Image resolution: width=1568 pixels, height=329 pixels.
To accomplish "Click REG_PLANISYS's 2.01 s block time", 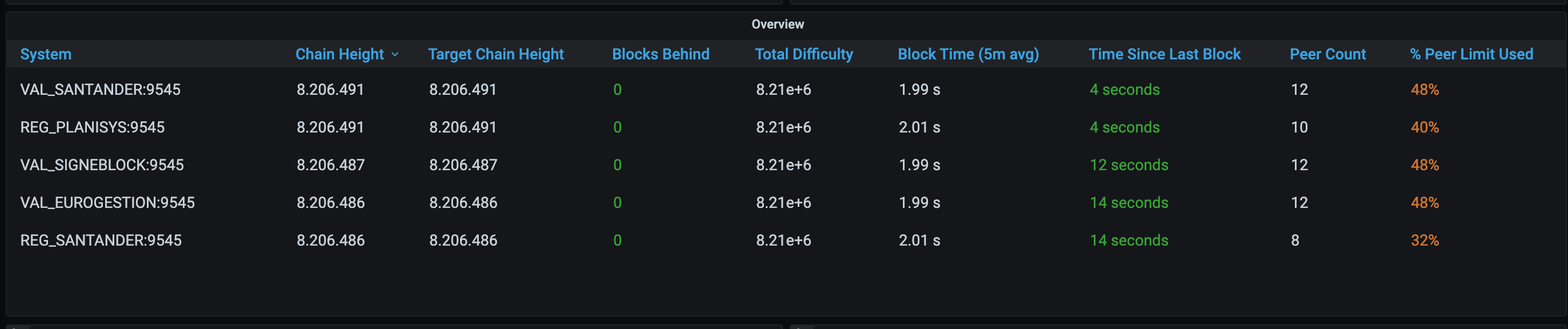I will pyautogui.click(x=919, y=127).
